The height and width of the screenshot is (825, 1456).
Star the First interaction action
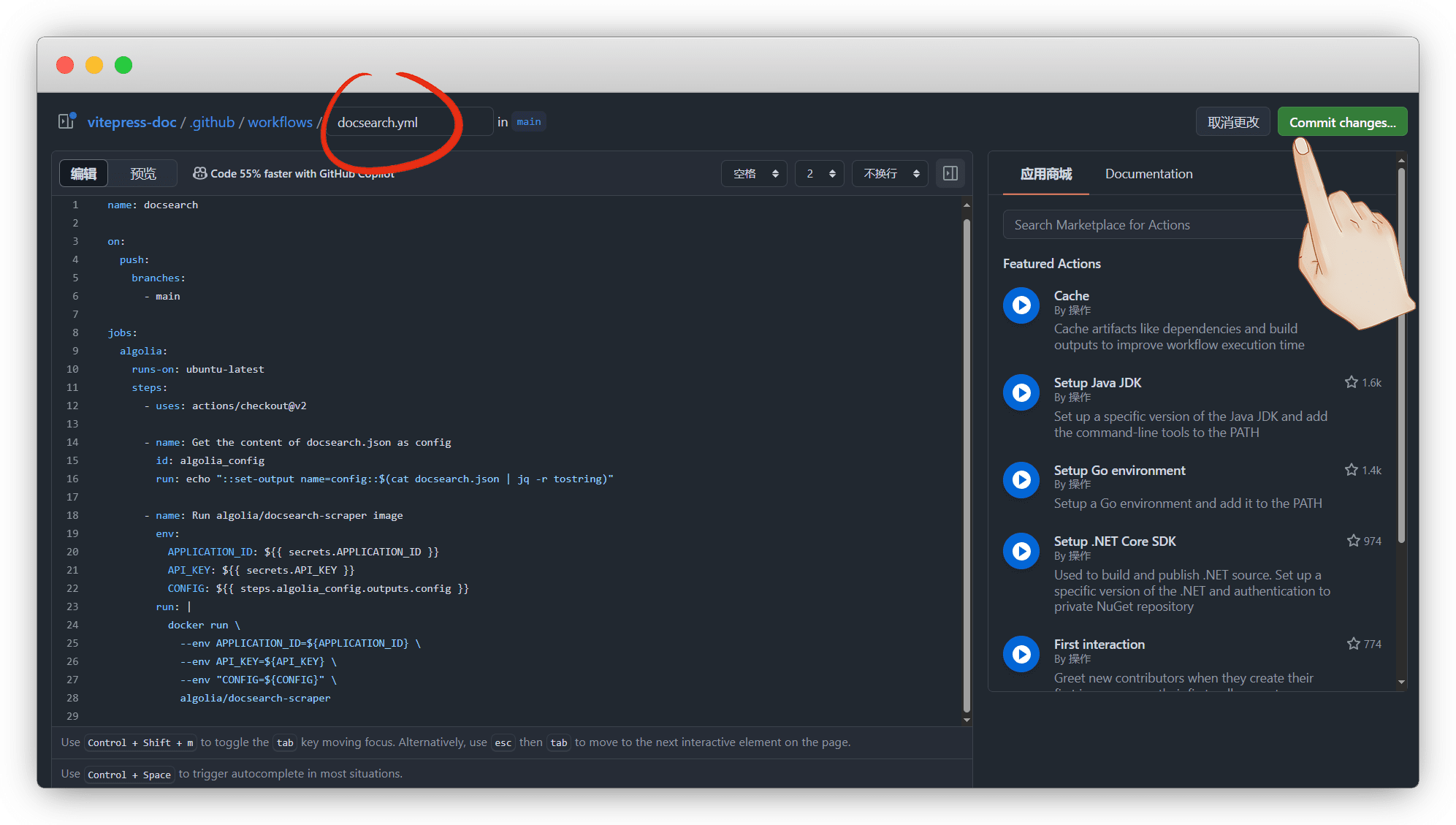pos(1353,644)
